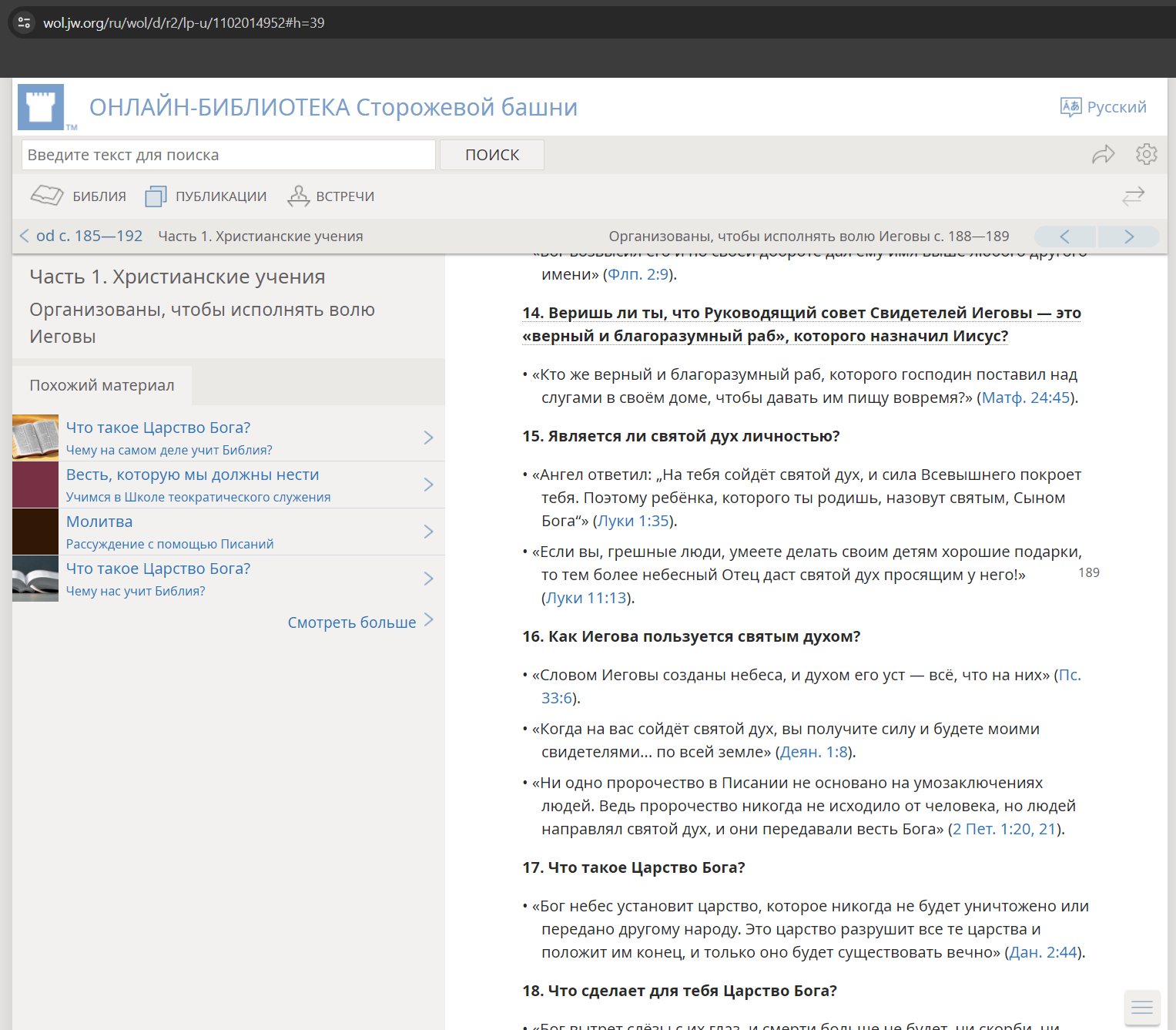Open maroon thumbnail for Весть, которую мы должны нести
1176x1030 pixels.
[35, 485]
